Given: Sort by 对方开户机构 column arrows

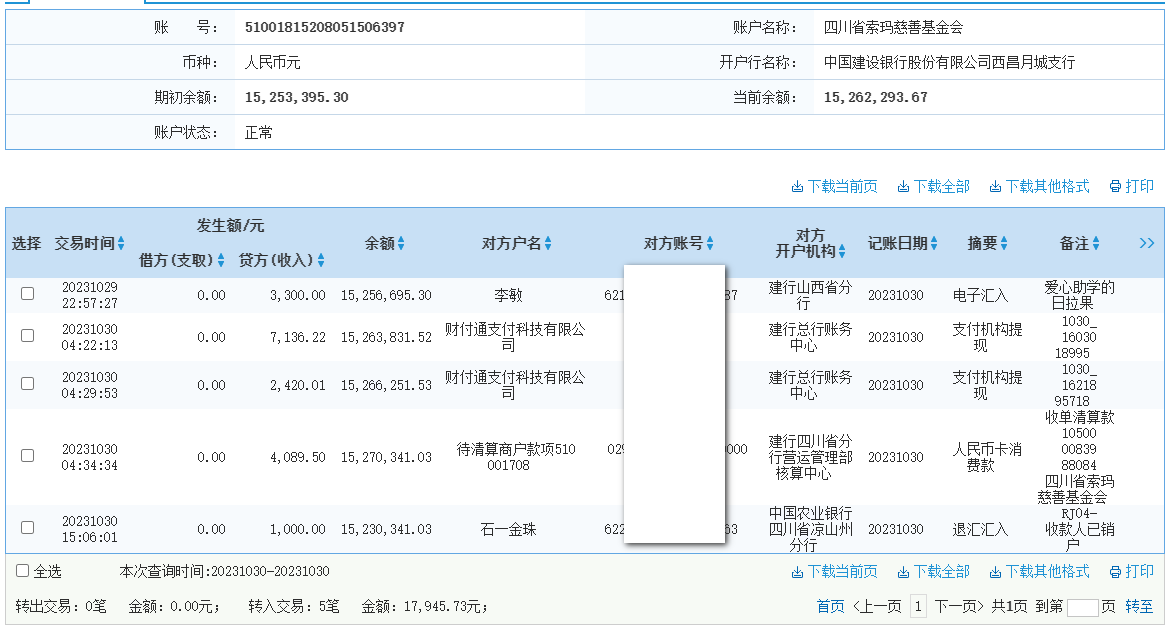Looking at the screenshot, I should click(x=842, y=252).
